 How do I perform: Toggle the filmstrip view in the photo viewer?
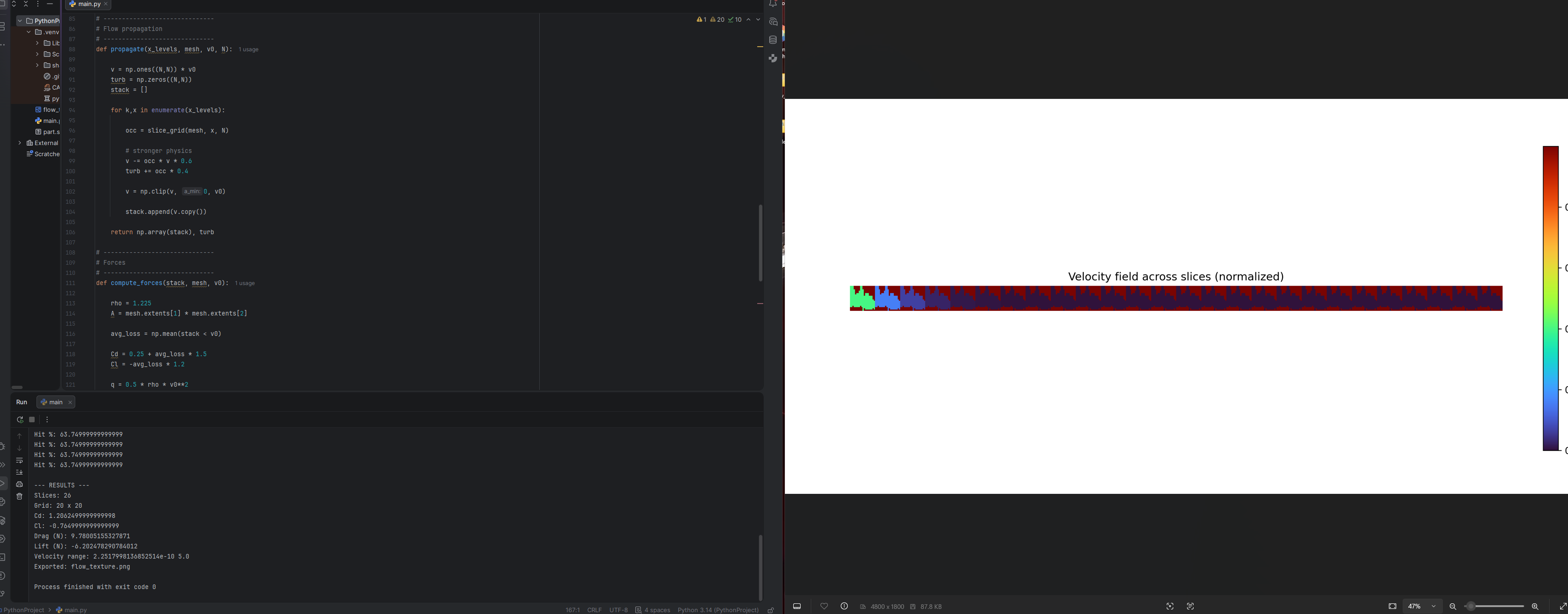tap(797, 607)
